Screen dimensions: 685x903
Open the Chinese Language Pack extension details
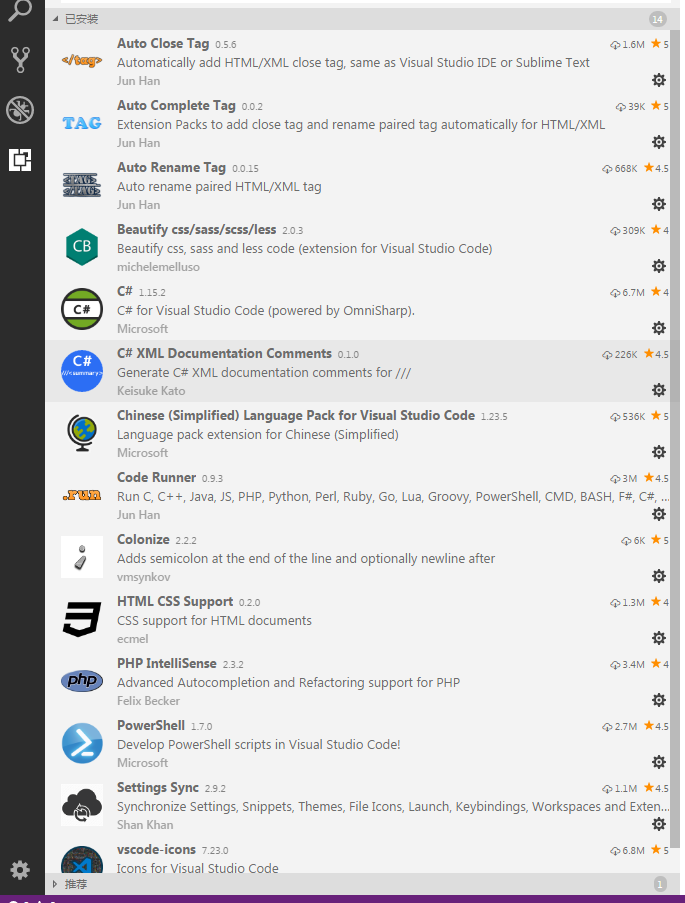(x=300, y=433)
